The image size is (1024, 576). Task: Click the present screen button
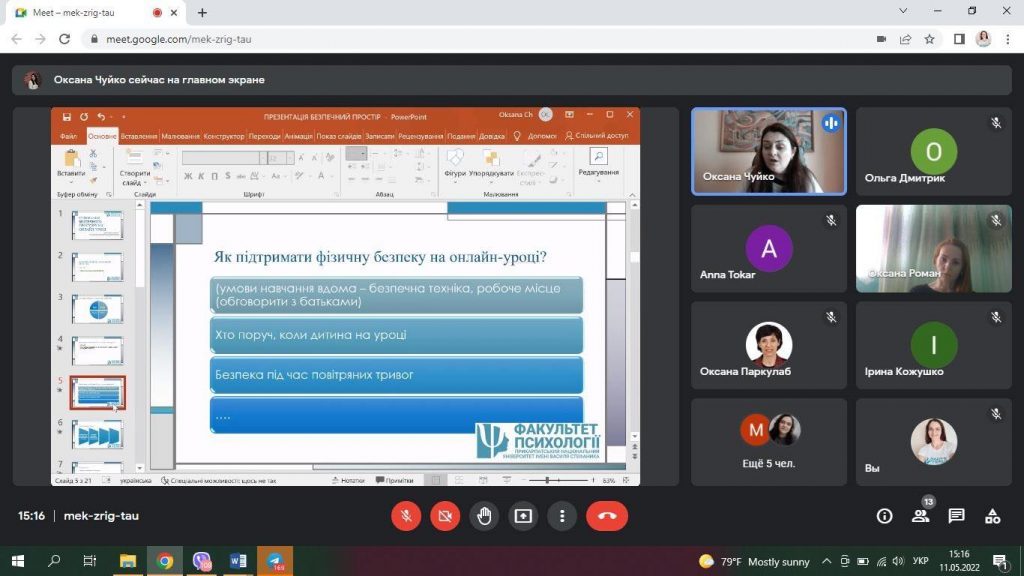click(523, 516)
